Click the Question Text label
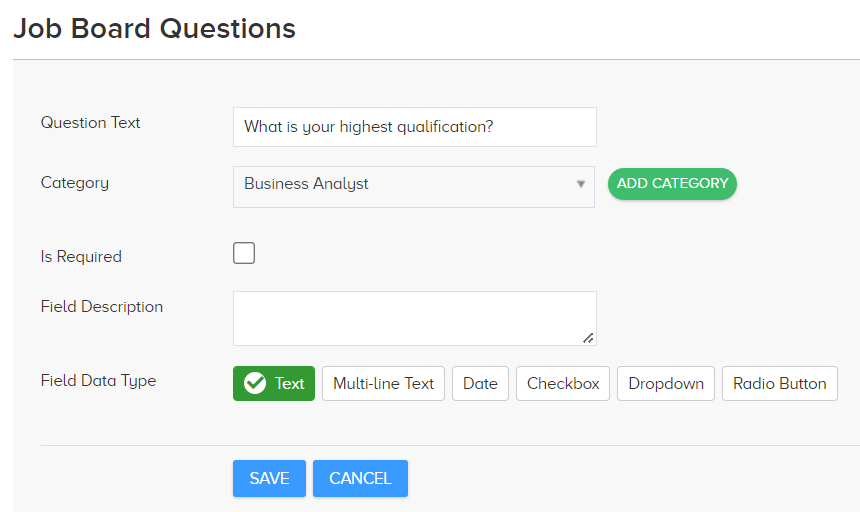Viewport: 860px width, 512px height. click(x=90, y=122)
